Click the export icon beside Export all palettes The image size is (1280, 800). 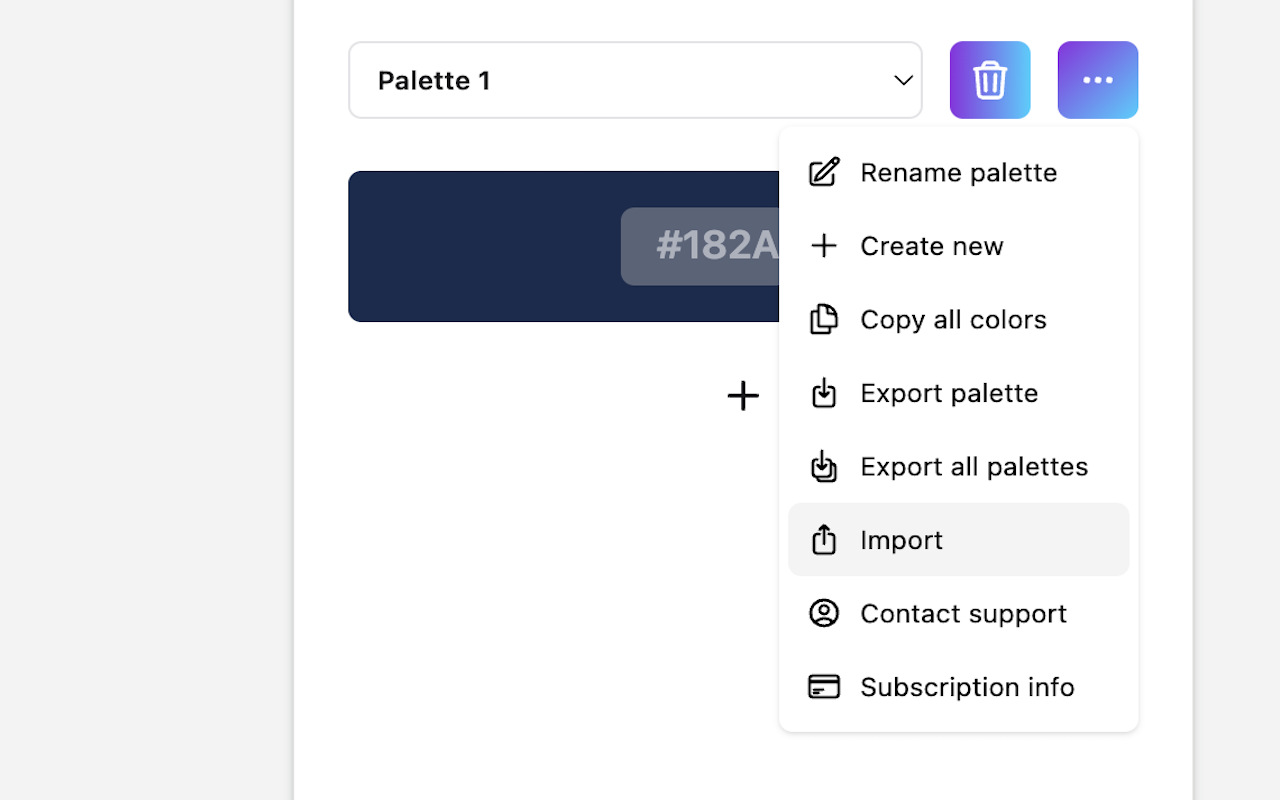[824, 466]
